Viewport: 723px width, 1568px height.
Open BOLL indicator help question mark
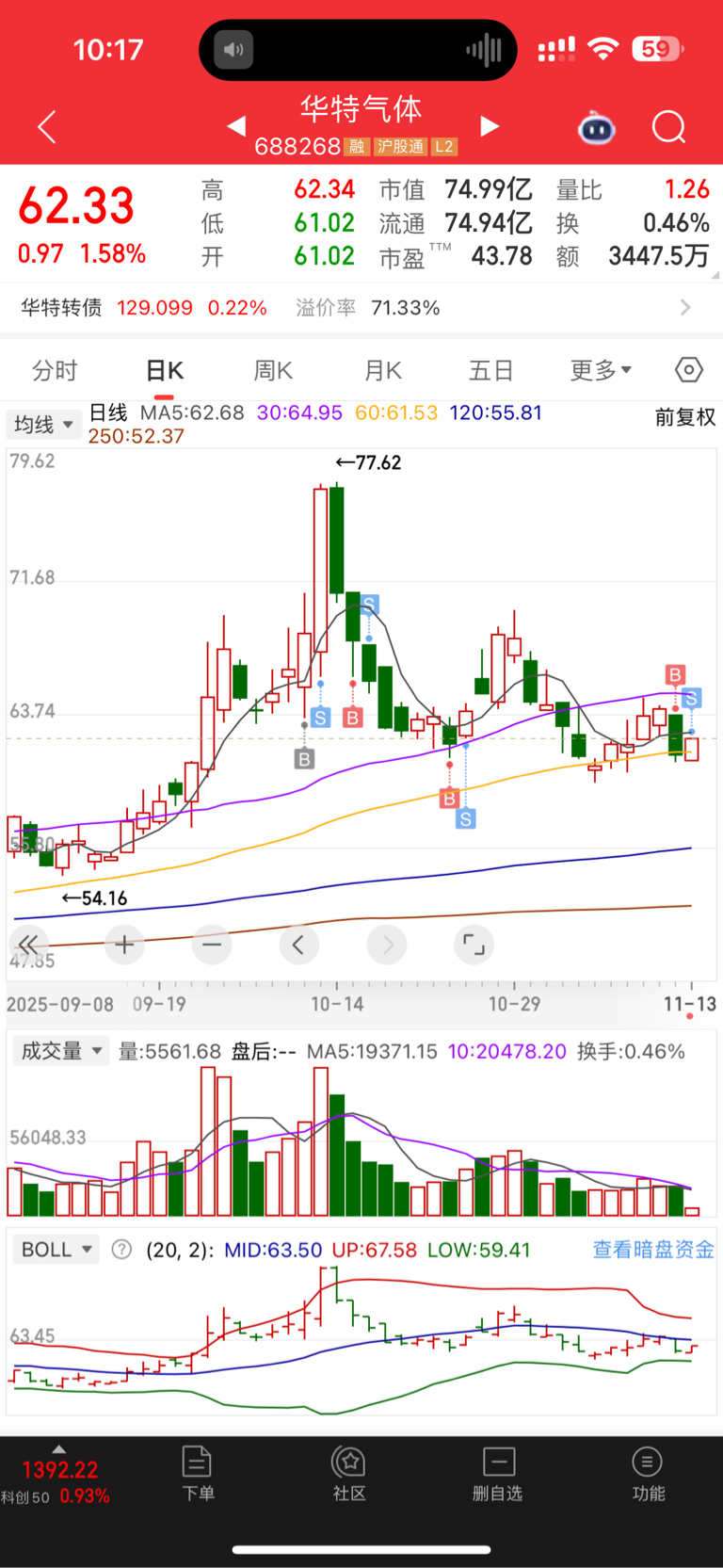pos(121,1250)
